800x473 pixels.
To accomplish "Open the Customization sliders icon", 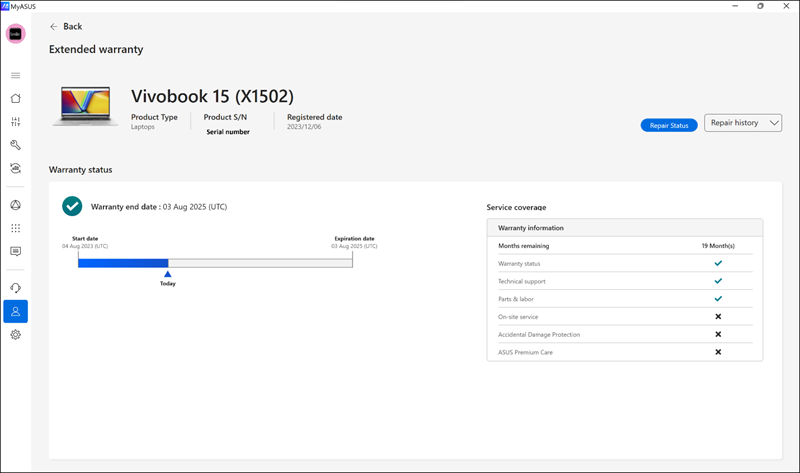I will (15, 121).
